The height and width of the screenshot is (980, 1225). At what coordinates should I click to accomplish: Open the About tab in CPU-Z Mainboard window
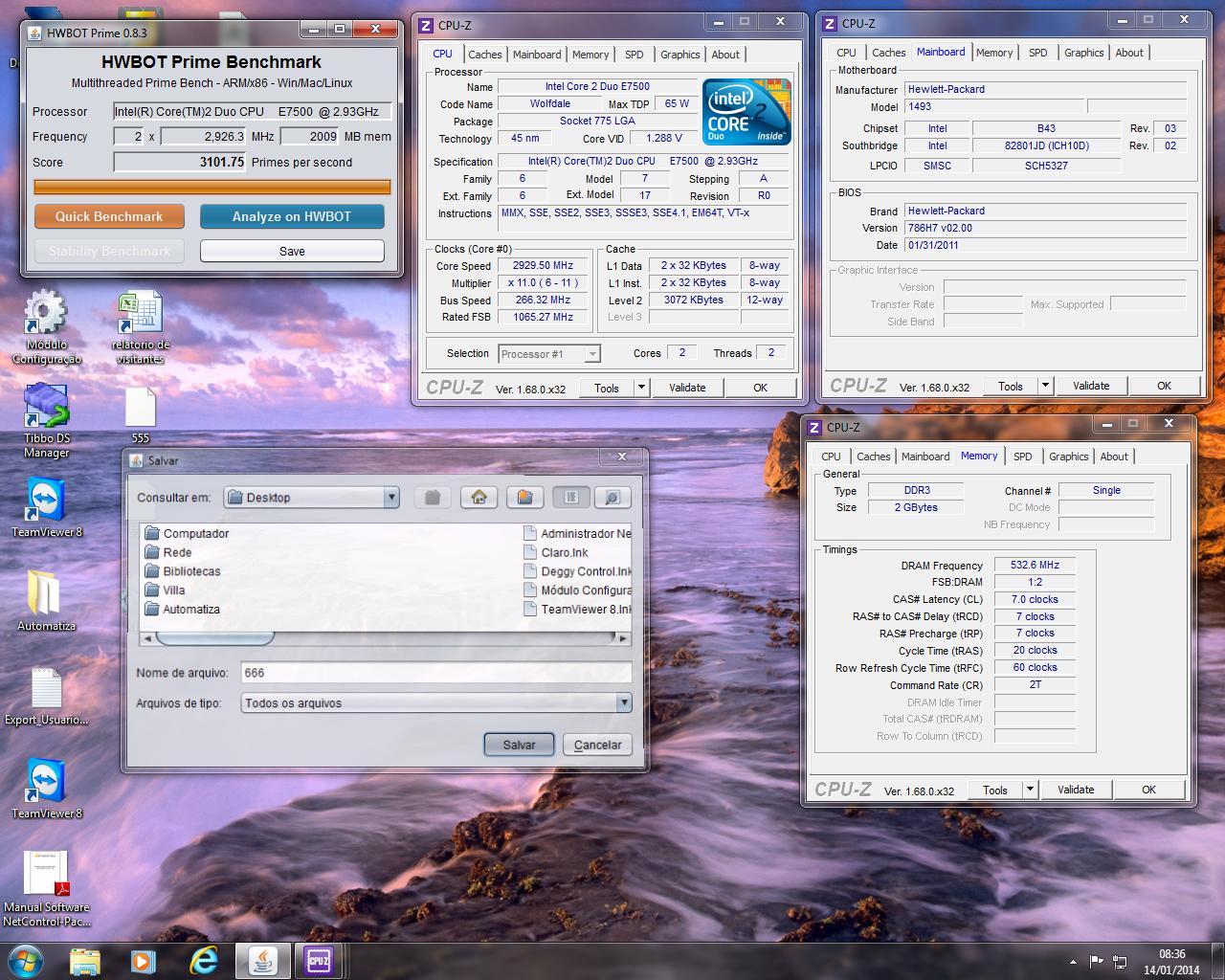point(1129,53)
